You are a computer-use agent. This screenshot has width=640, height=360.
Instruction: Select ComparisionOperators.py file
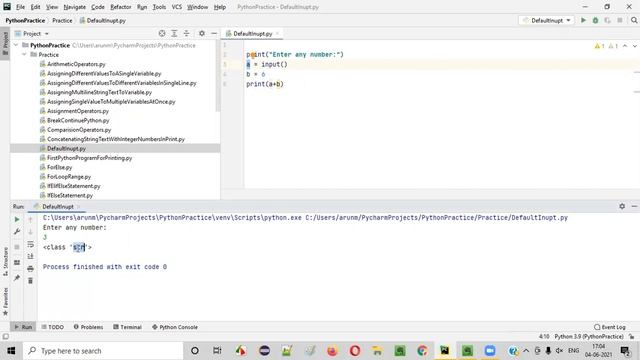(79, 130)
